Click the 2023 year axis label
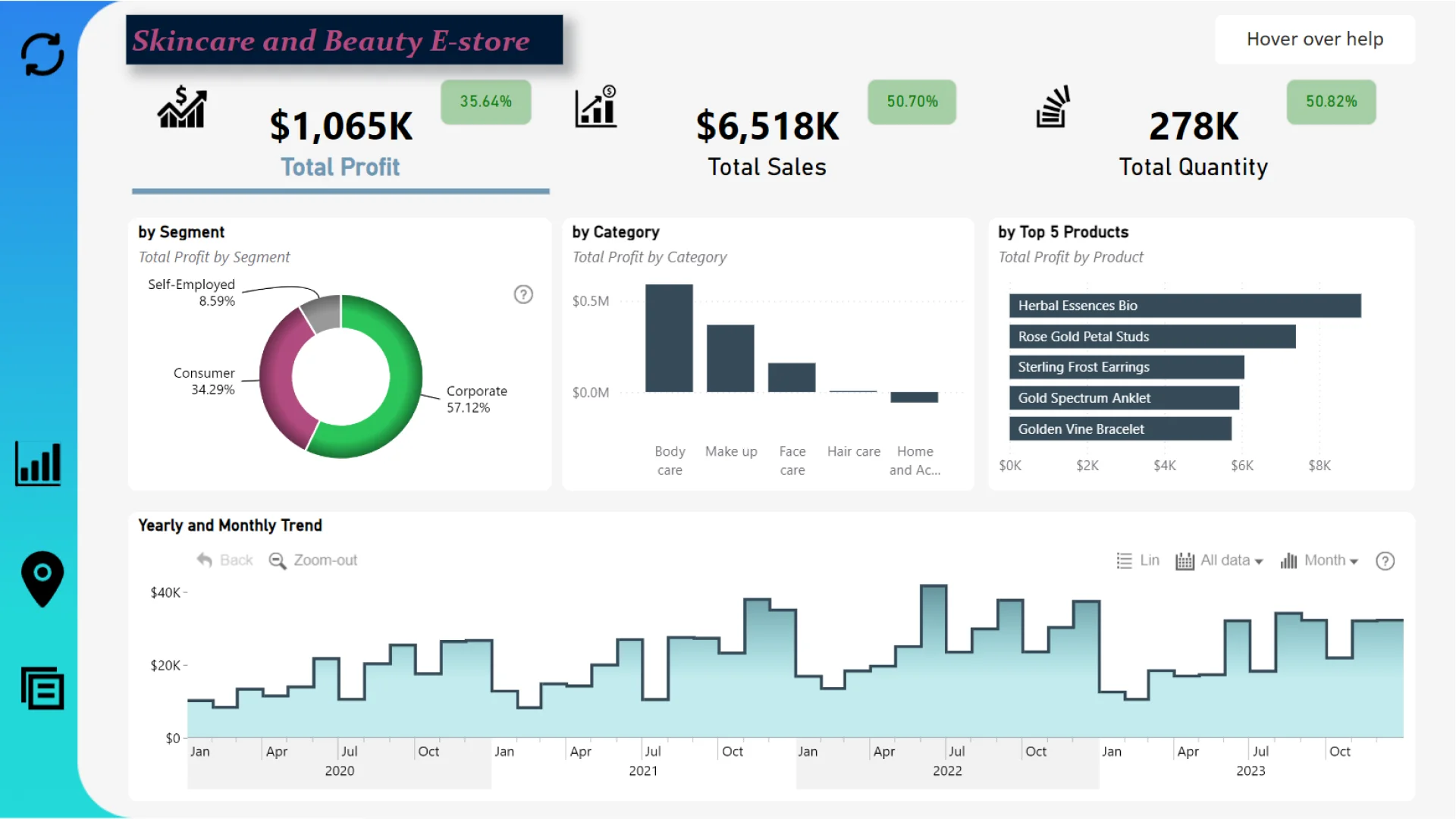The height and width of the screenshot is (819, 1456). click(1250, 771)
